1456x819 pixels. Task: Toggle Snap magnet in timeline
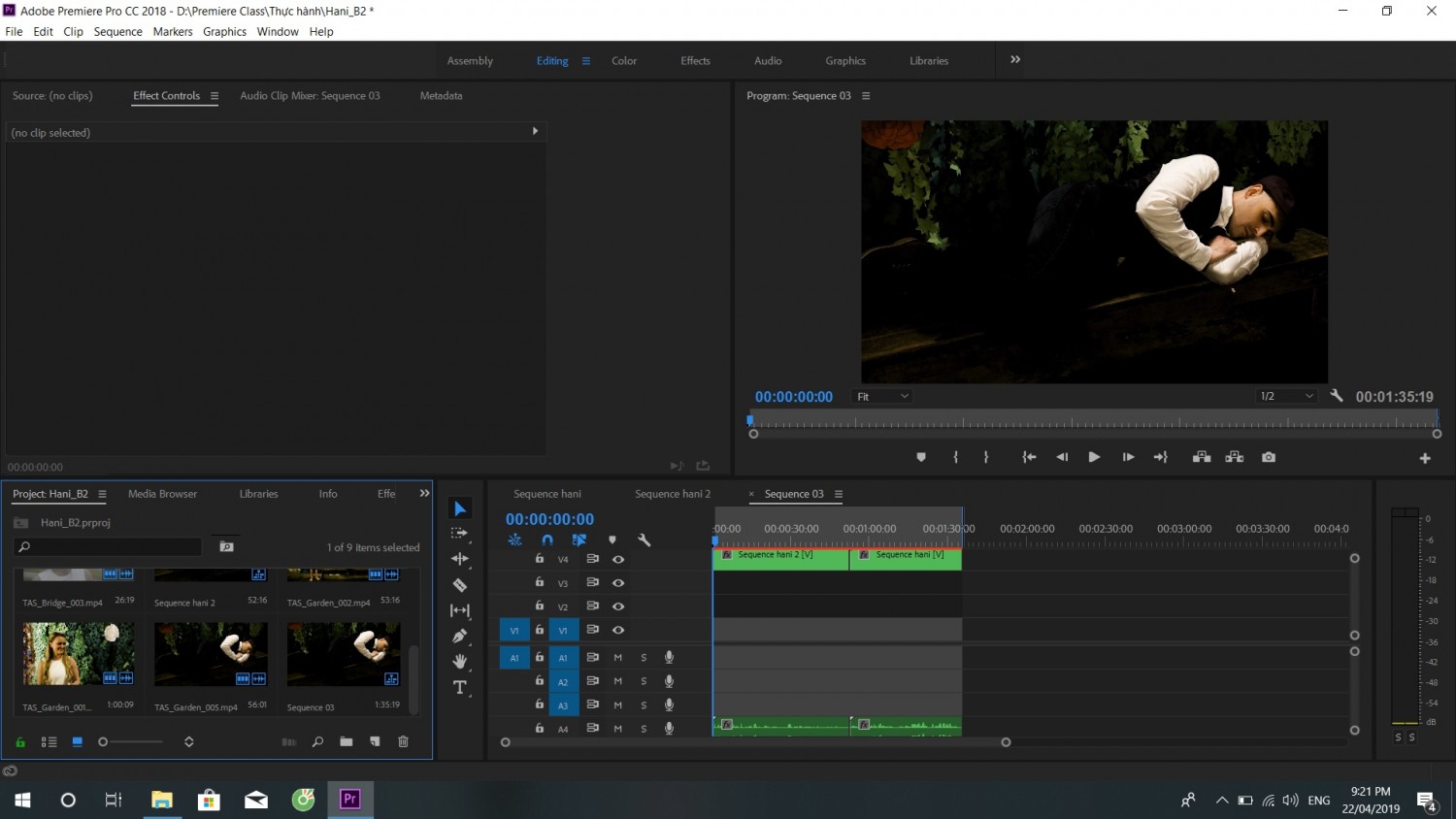pyautogui.click(x=547, y=540)
